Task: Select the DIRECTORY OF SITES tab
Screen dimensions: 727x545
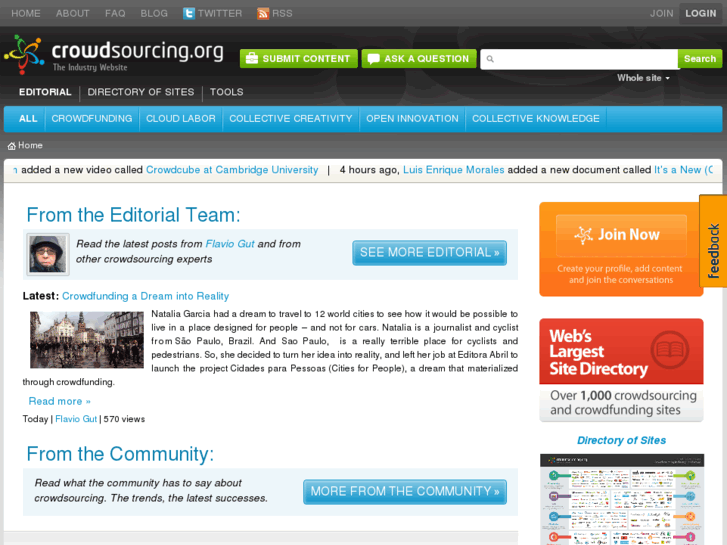Action: [141, 92]
